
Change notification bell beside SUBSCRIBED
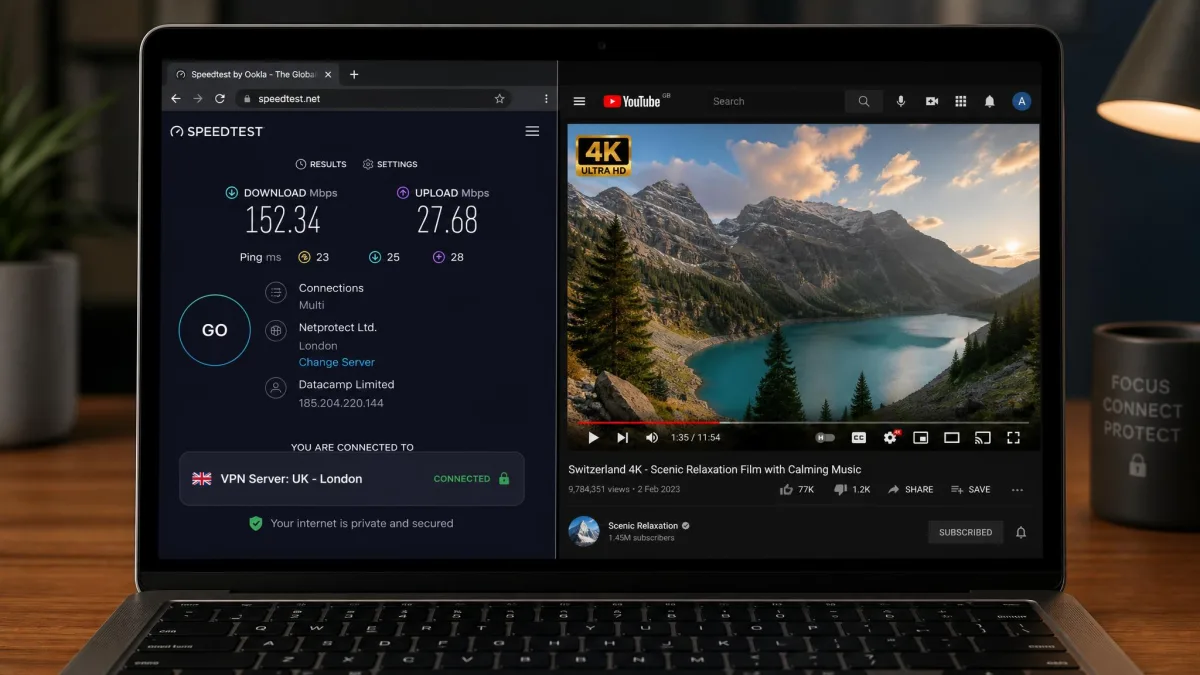[x=1021, y=532]
